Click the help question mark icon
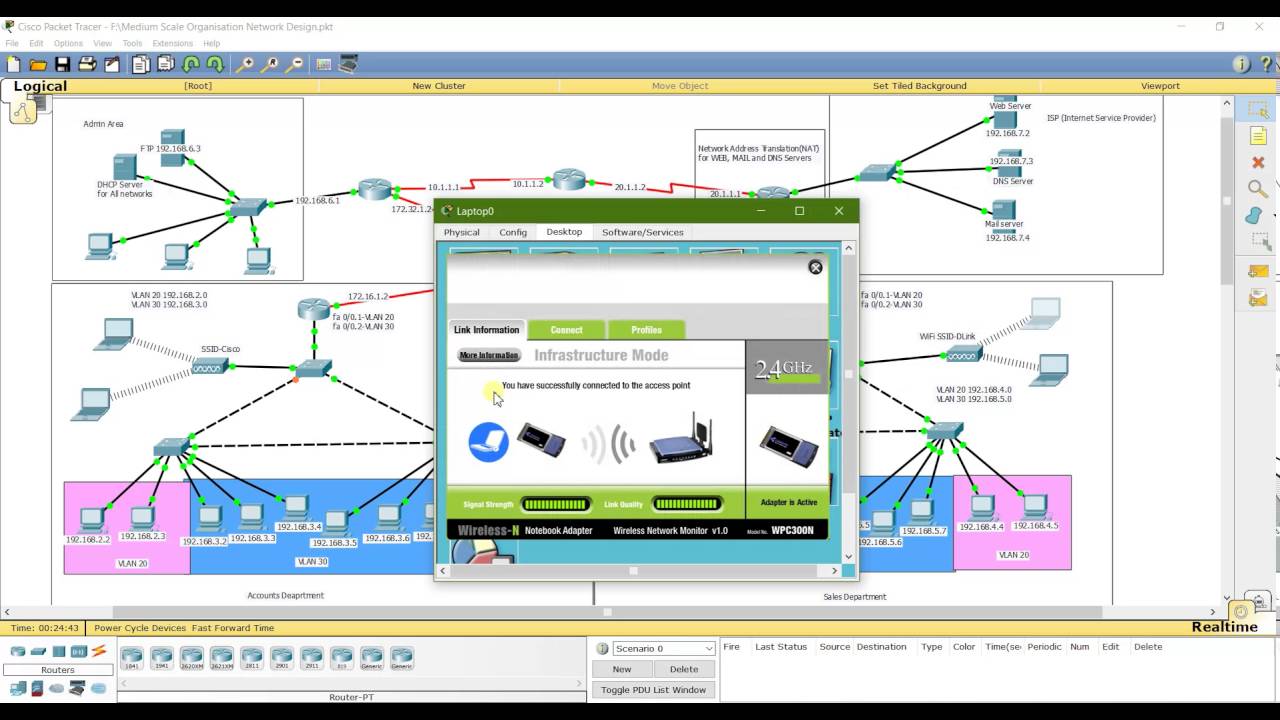Viewport: 1280px width, 720px height. tap(1265, 64)
